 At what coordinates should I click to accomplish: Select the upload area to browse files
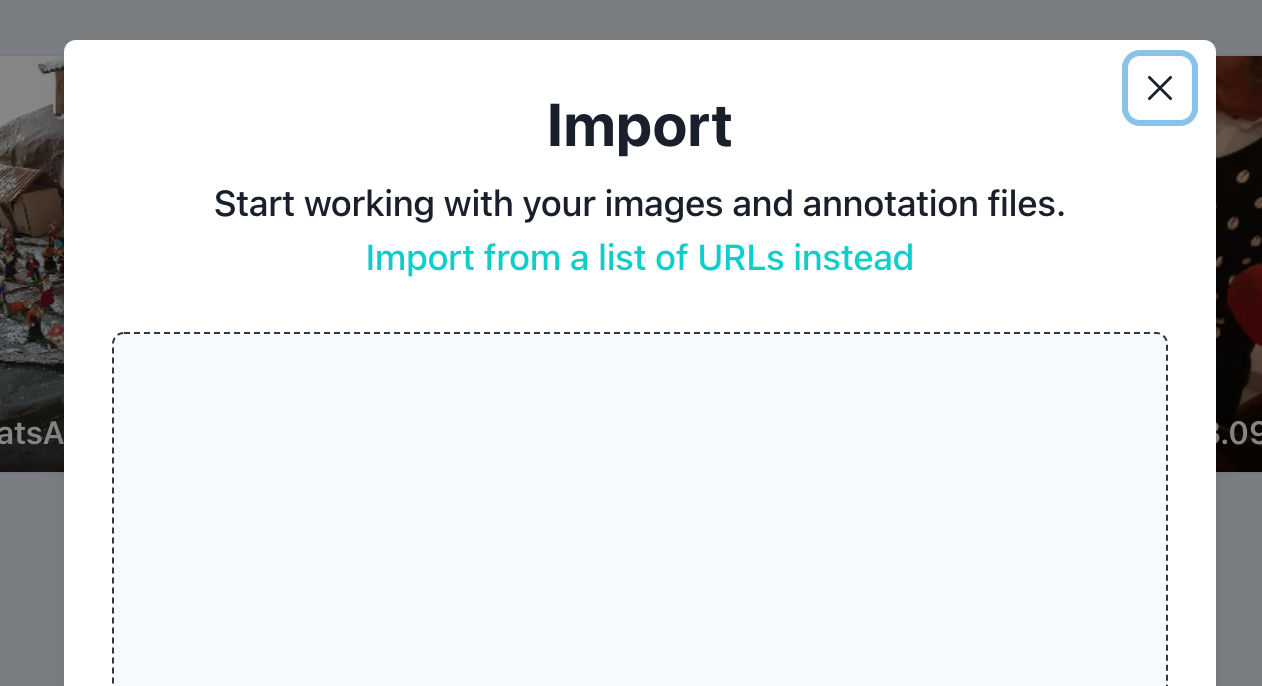640,510
